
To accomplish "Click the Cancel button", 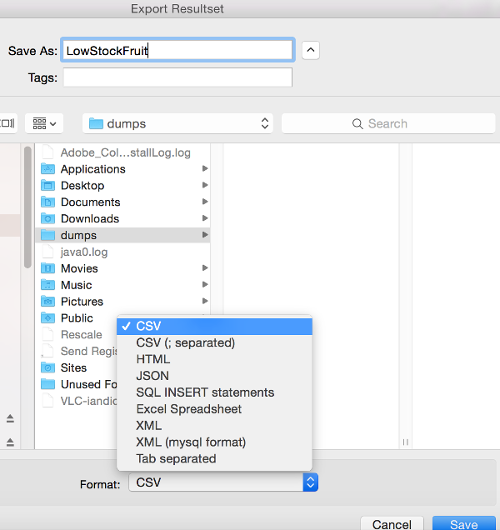I will 392,524.
